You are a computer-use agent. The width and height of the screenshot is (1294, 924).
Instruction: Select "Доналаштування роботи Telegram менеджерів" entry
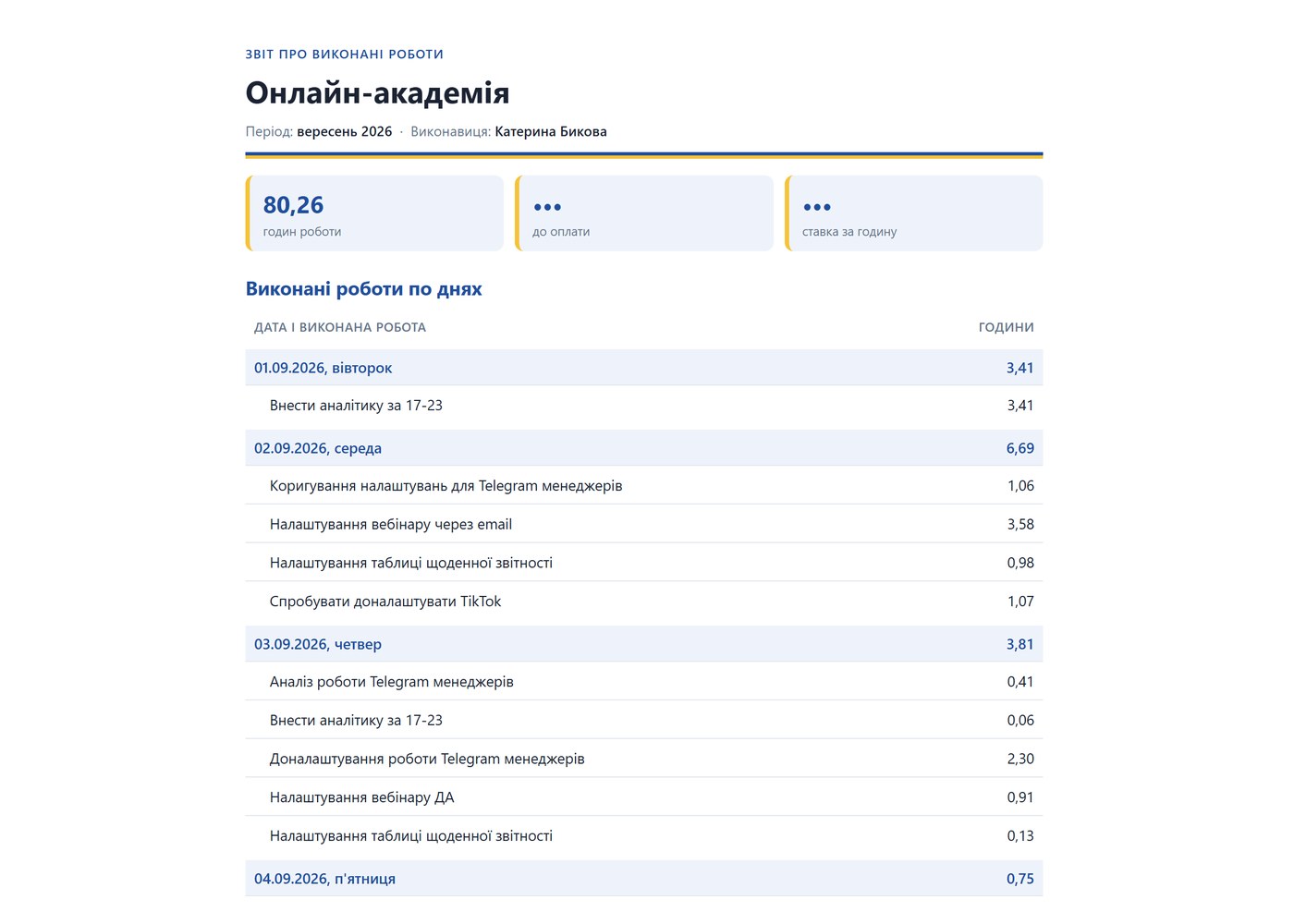[427, 760]
